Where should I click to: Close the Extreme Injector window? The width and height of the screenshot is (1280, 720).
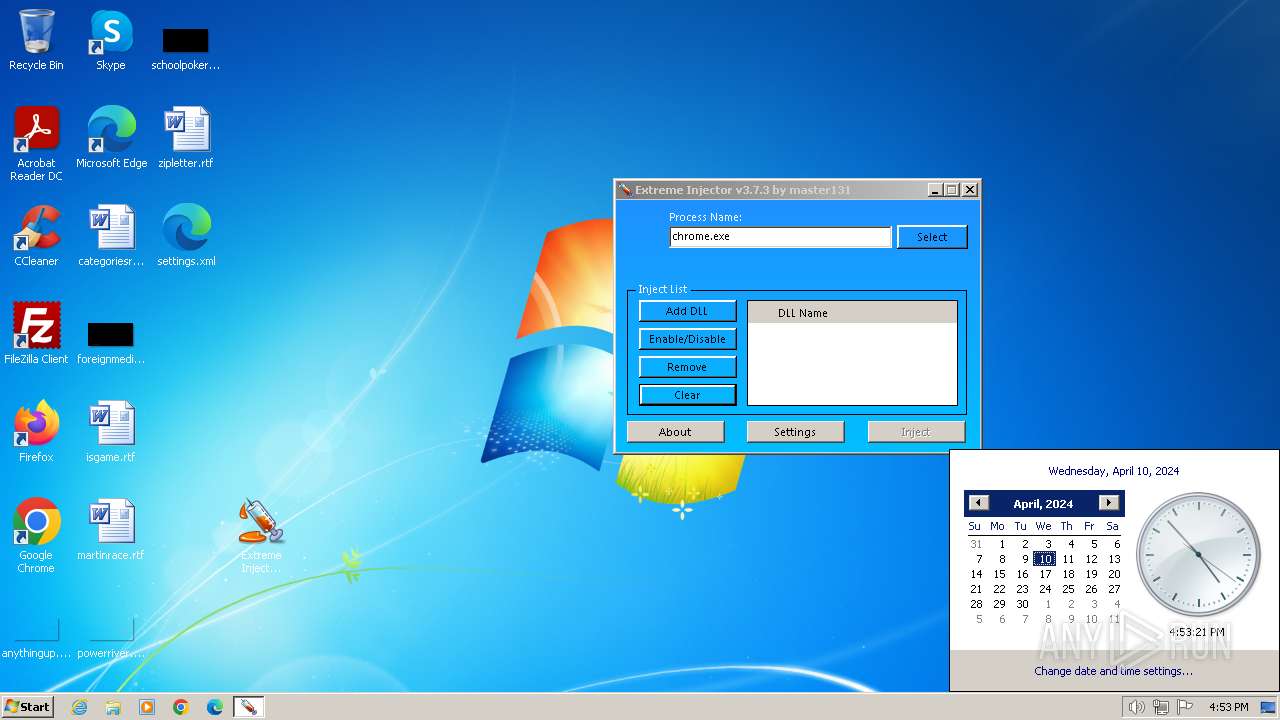[x=970, y=190]
